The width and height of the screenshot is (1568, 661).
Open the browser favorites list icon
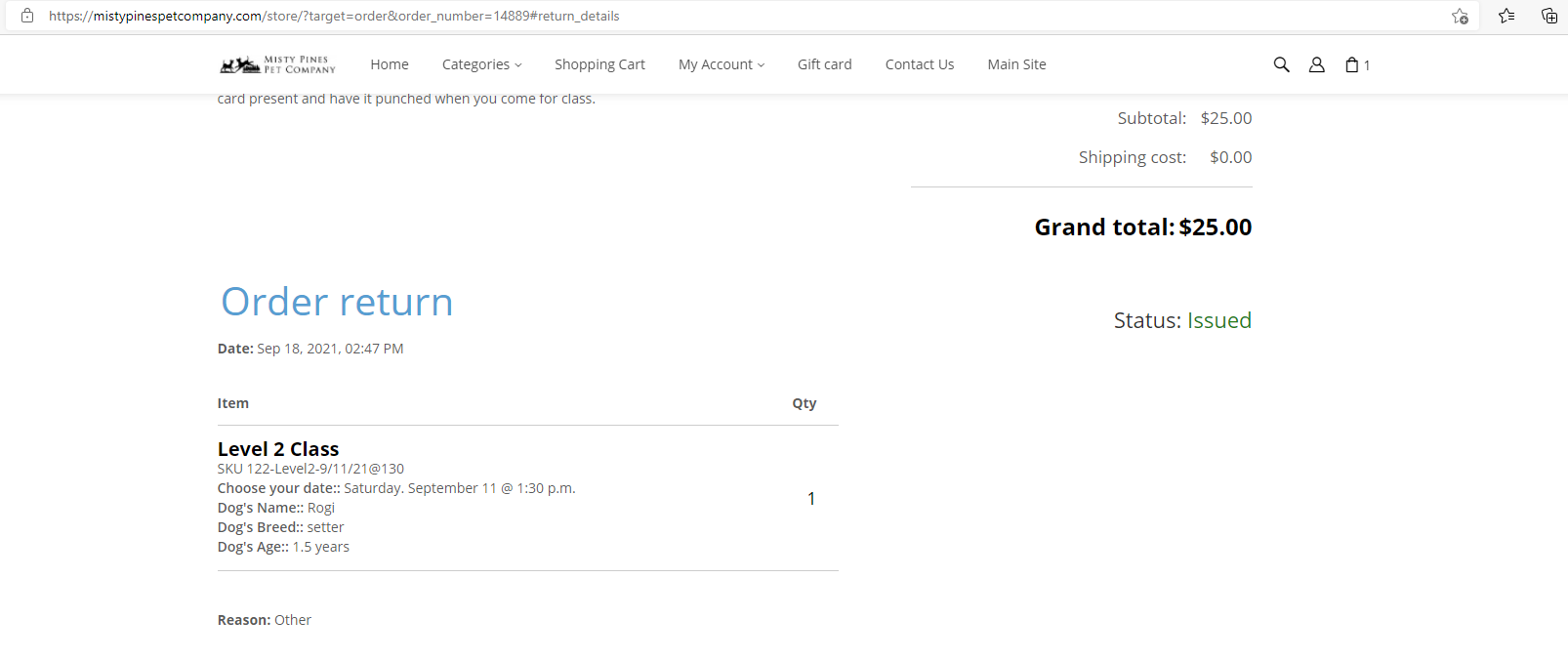tap(1506, 16)
